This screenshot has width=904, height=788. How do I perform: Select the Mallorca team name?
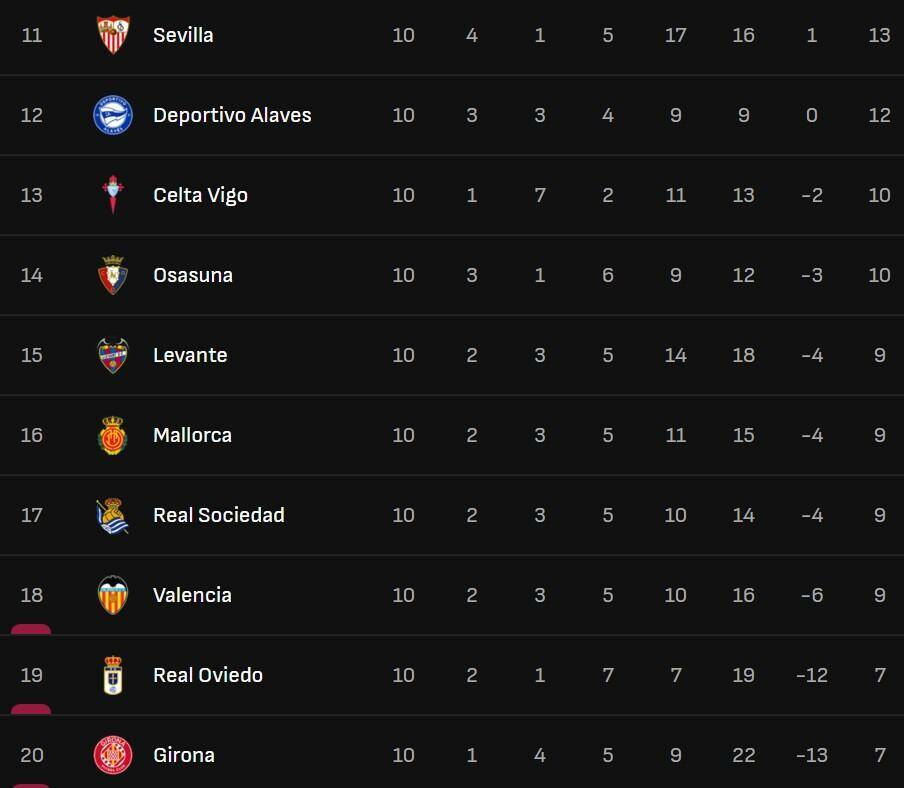tap(192, 435)
